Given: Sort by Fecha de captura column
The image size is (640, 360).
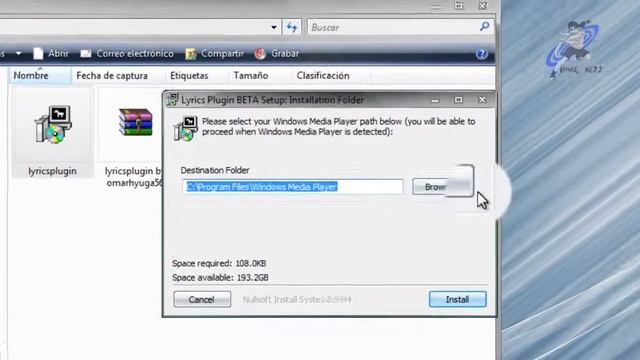Looking at the screenshot, I should pyautogui.click(x=112, y=76).
